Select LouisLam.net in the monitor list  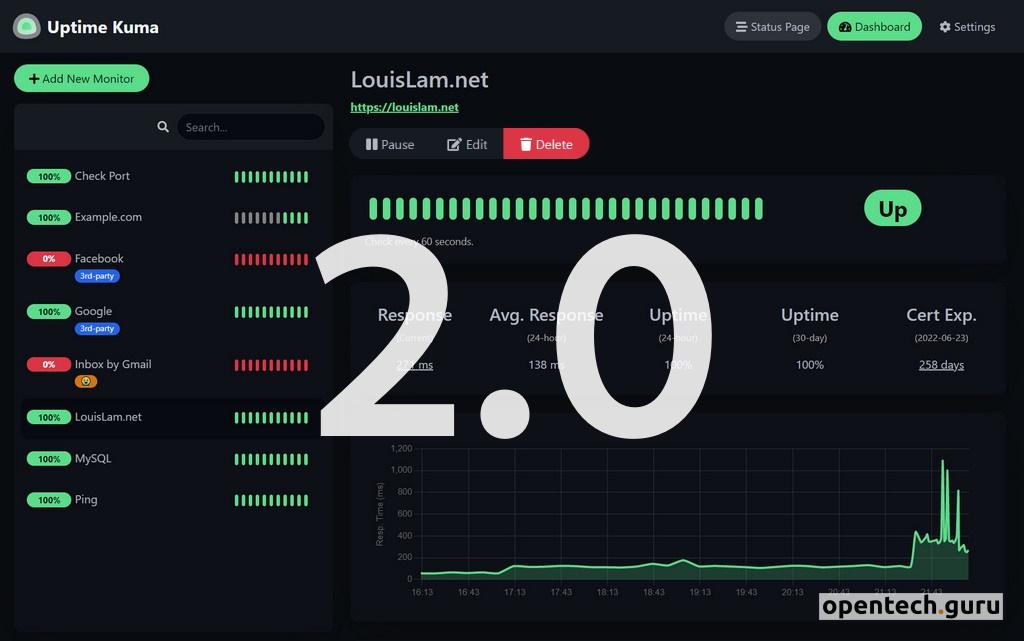pos(171,417)
